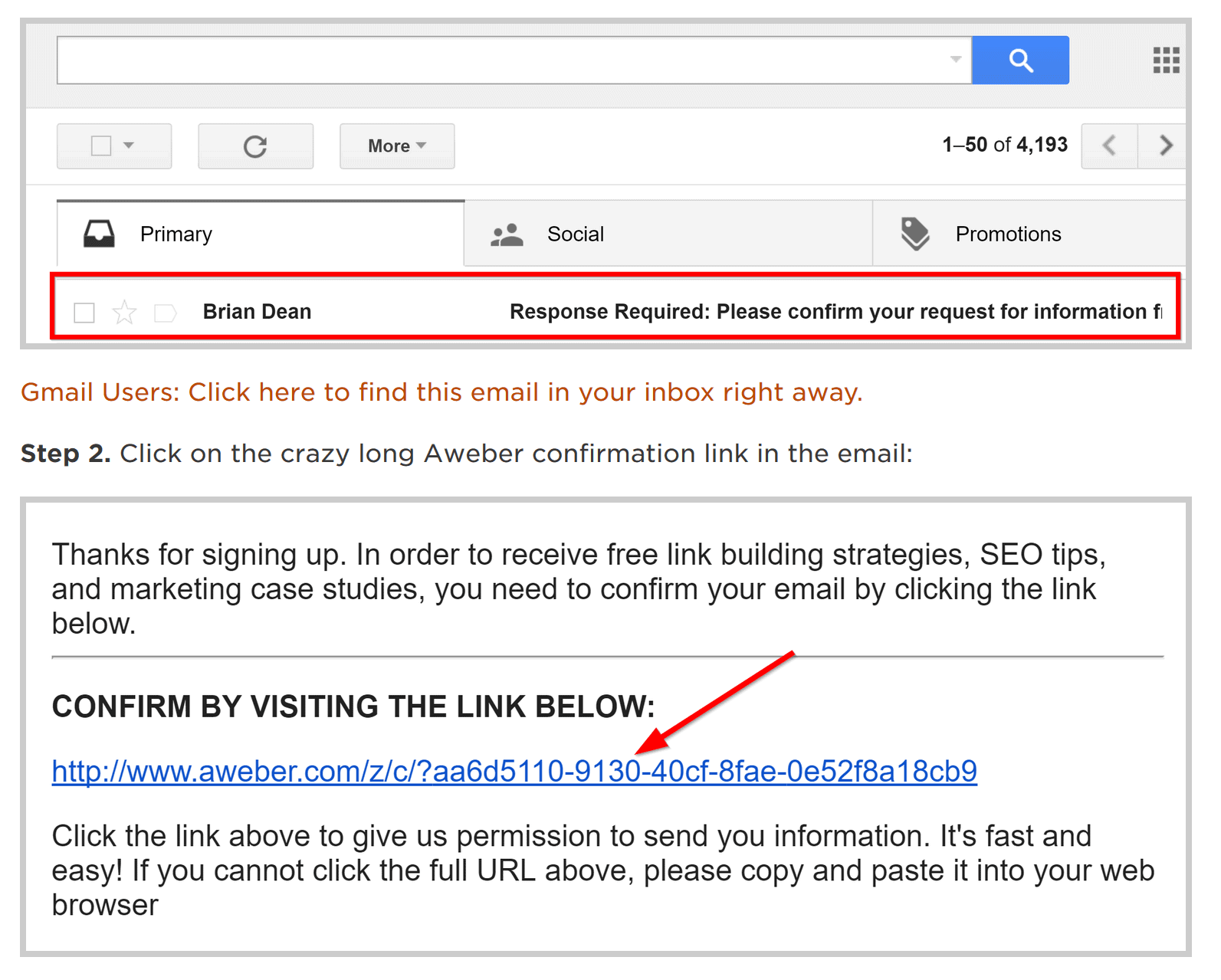Open the Gmail Users click here link
Screen dimensions: 1221x980
coord(441,392)
